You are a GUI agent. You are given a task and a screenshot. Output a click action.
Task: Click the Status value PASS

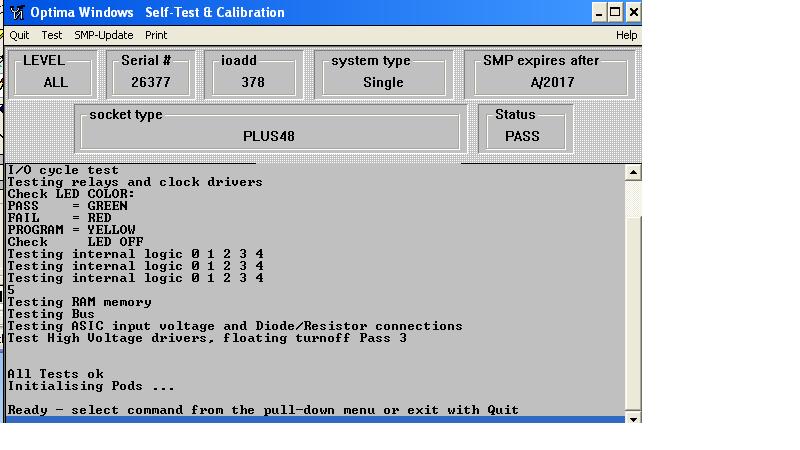click(x=522, y=136)
